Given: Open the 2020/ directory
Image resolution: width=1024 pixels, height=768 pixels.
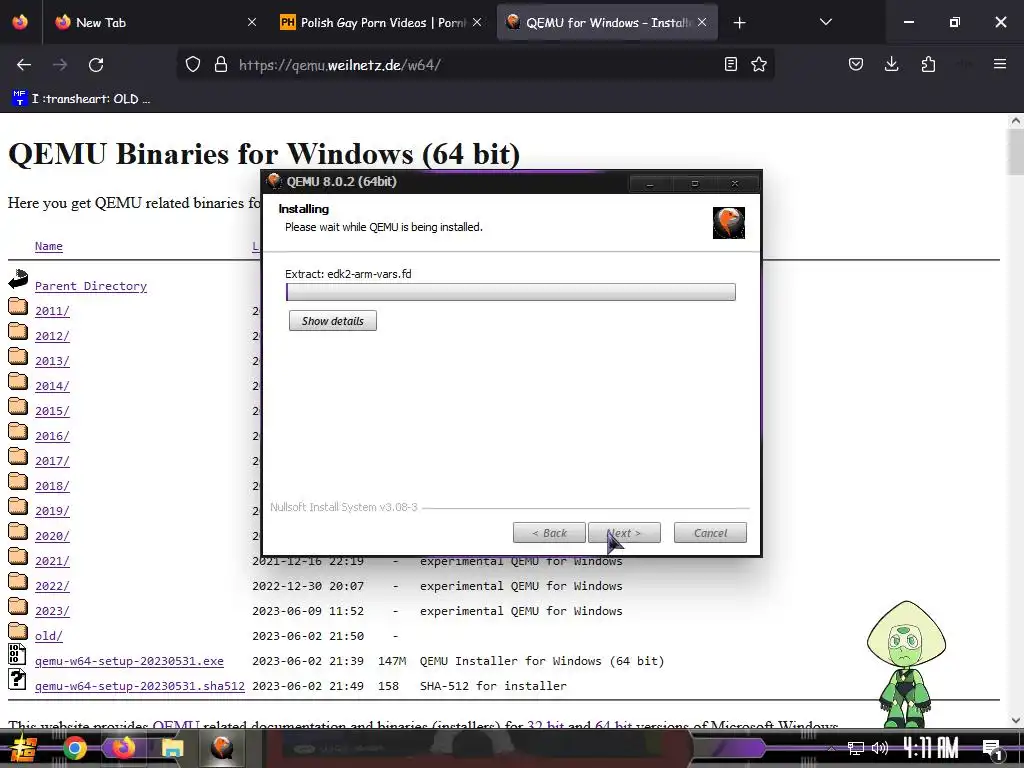Looking at the screenshot, I should pyautogui.click(x=52, y=536).
